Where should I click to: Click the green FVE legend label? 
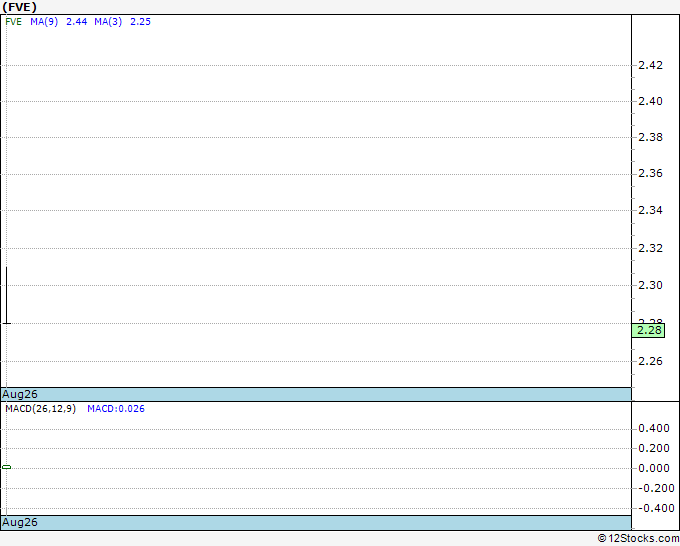13,22
